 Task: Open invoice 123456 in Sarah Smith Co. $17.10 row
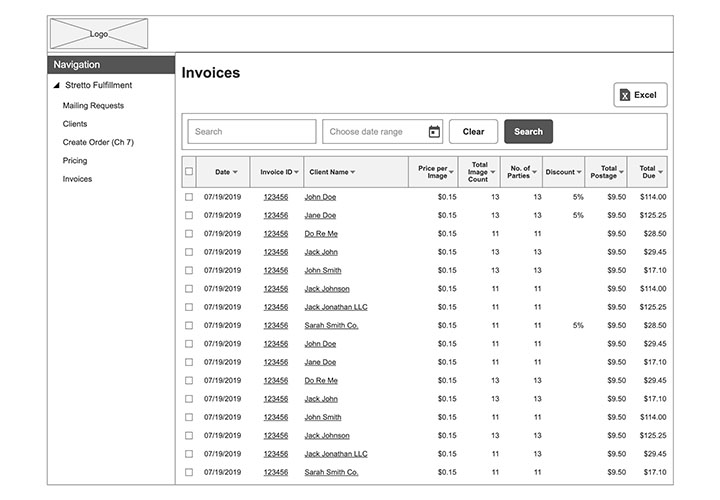point(276,472)
